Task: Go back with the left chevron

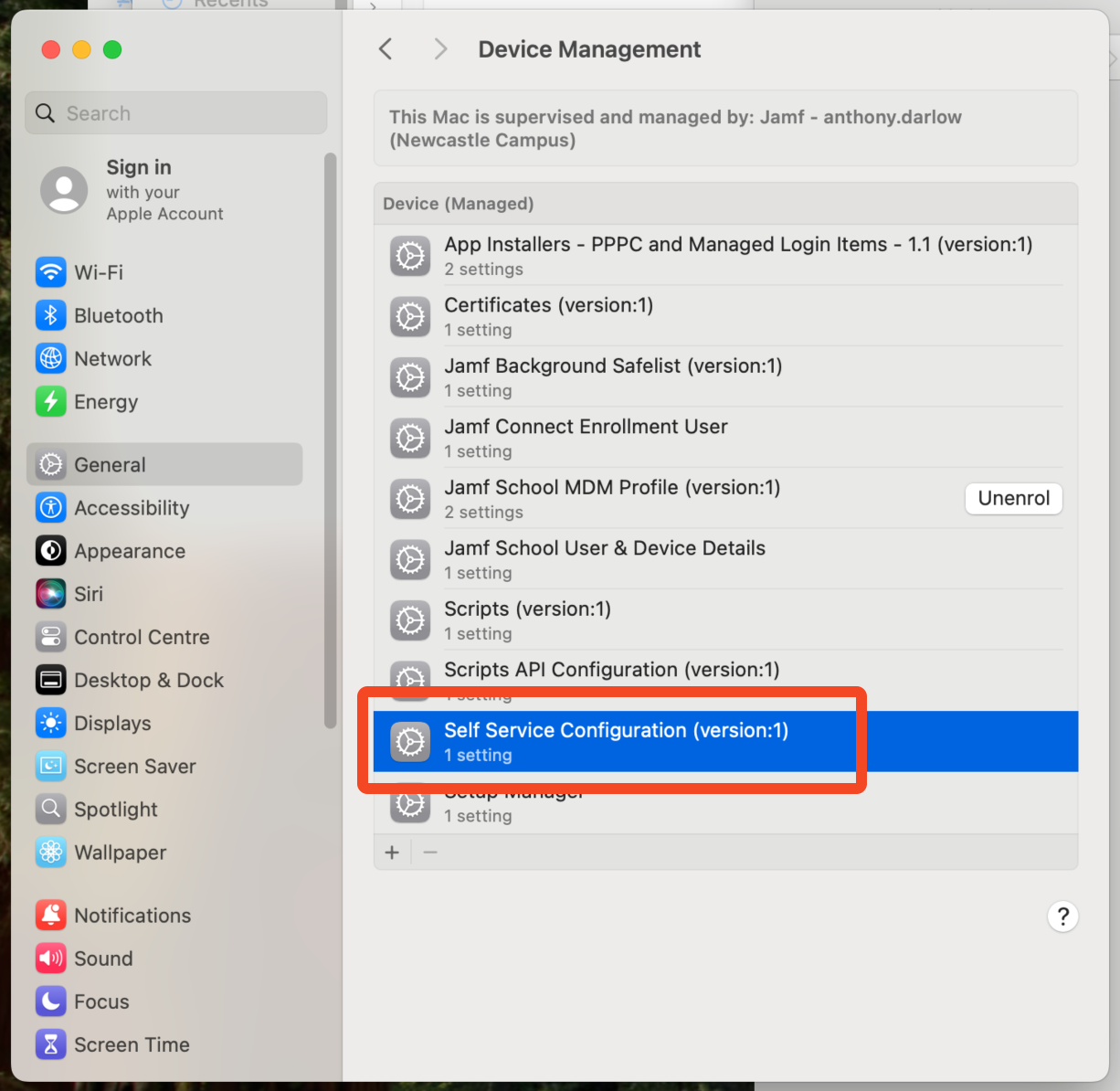Action: [386, 49]
